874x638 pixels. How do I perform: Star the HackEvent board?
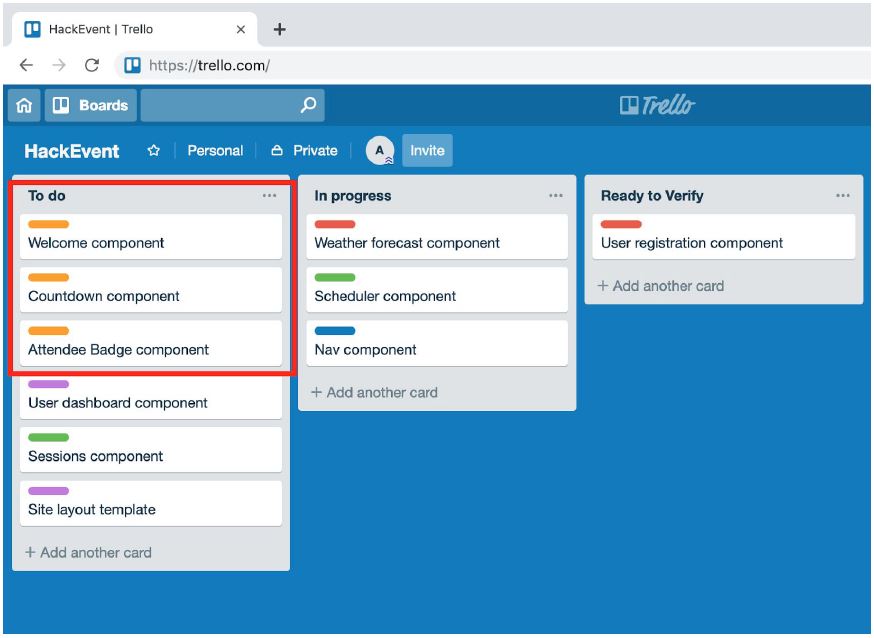(x=154, y=151)
